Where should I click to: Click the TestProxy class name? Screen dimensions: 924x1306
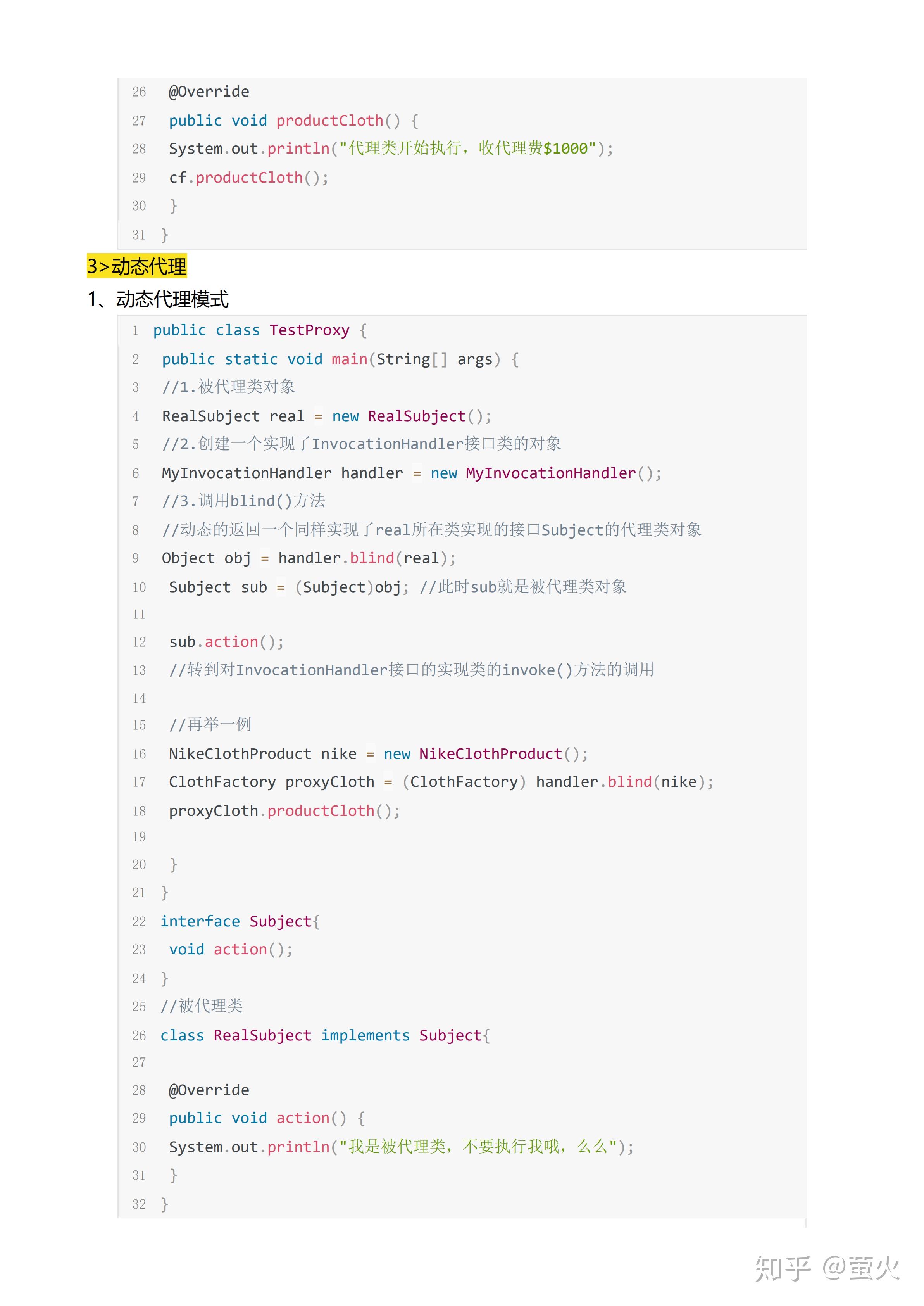click(309, 331)
